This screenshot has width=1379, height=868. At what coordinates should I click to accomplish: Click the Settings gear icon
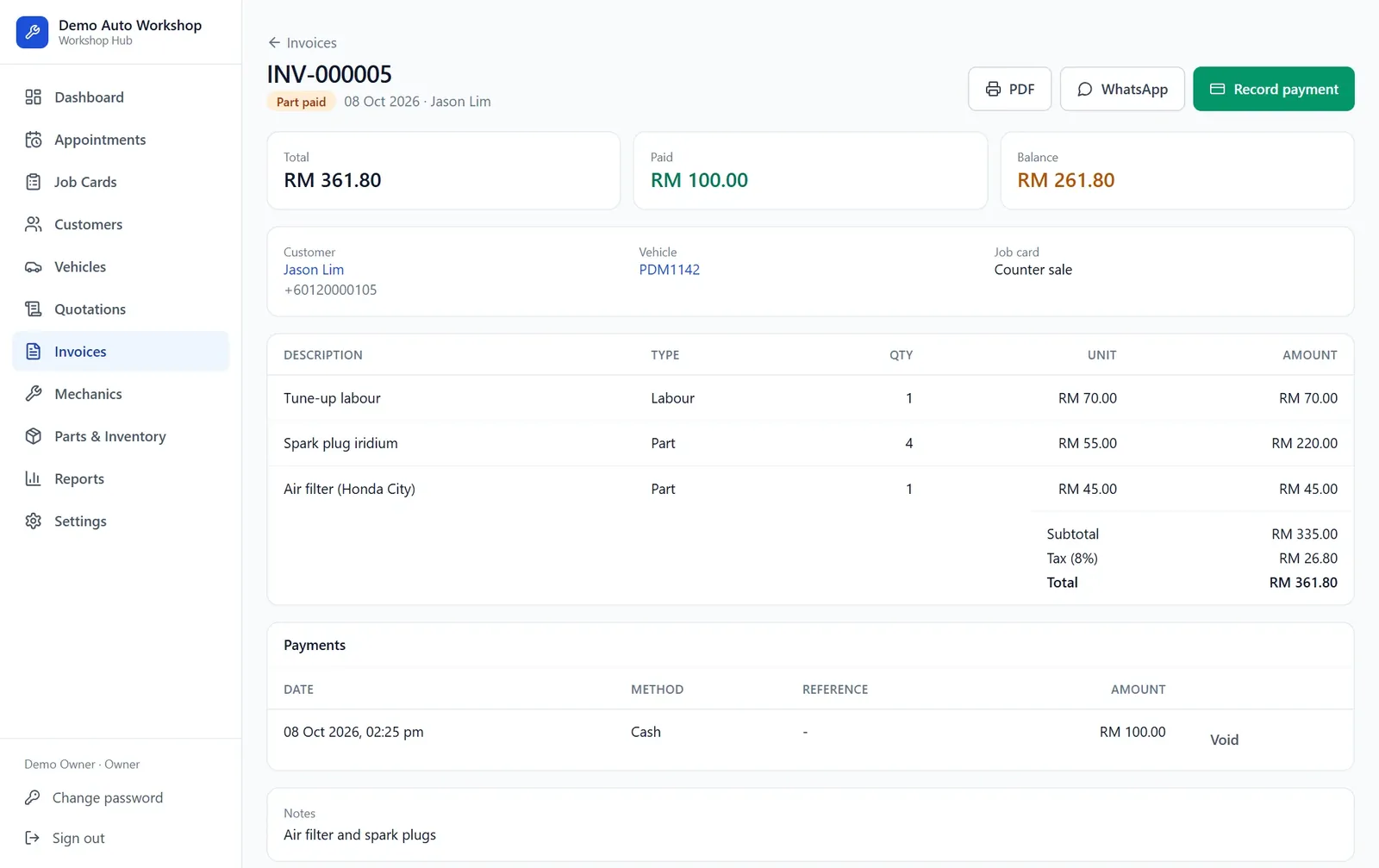(34, 521)
